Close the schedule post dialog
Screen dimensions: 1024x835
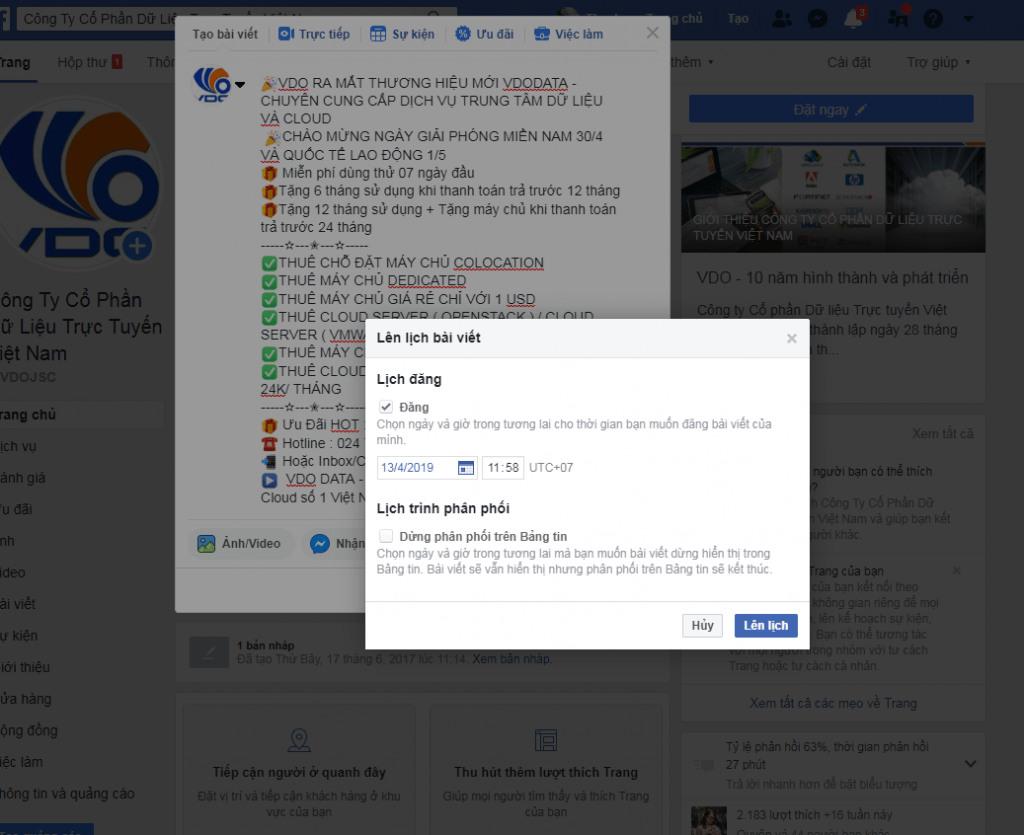(791, 339)
